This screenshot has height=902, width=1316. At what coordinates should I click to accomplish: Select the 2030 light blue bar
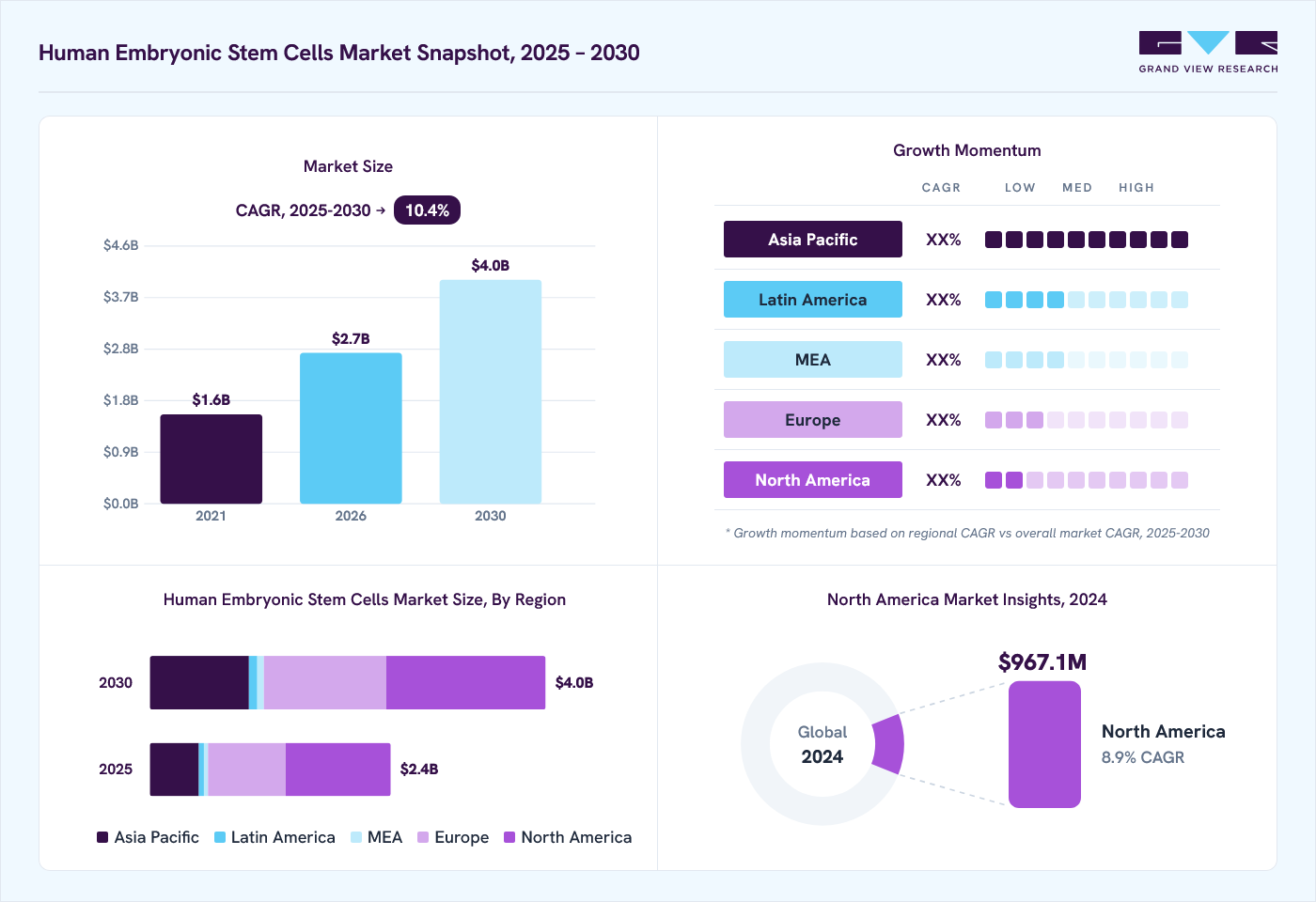(x=491, y=392)
